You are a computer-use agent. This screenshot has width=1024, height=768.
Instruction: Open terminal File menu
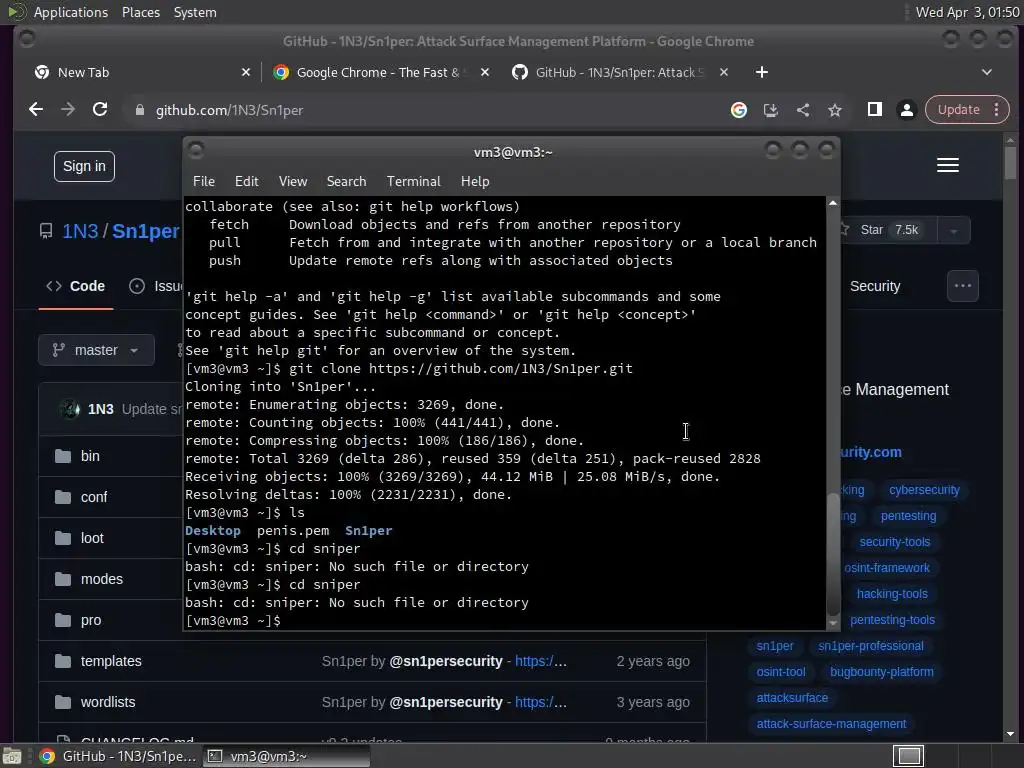(204, 182)
